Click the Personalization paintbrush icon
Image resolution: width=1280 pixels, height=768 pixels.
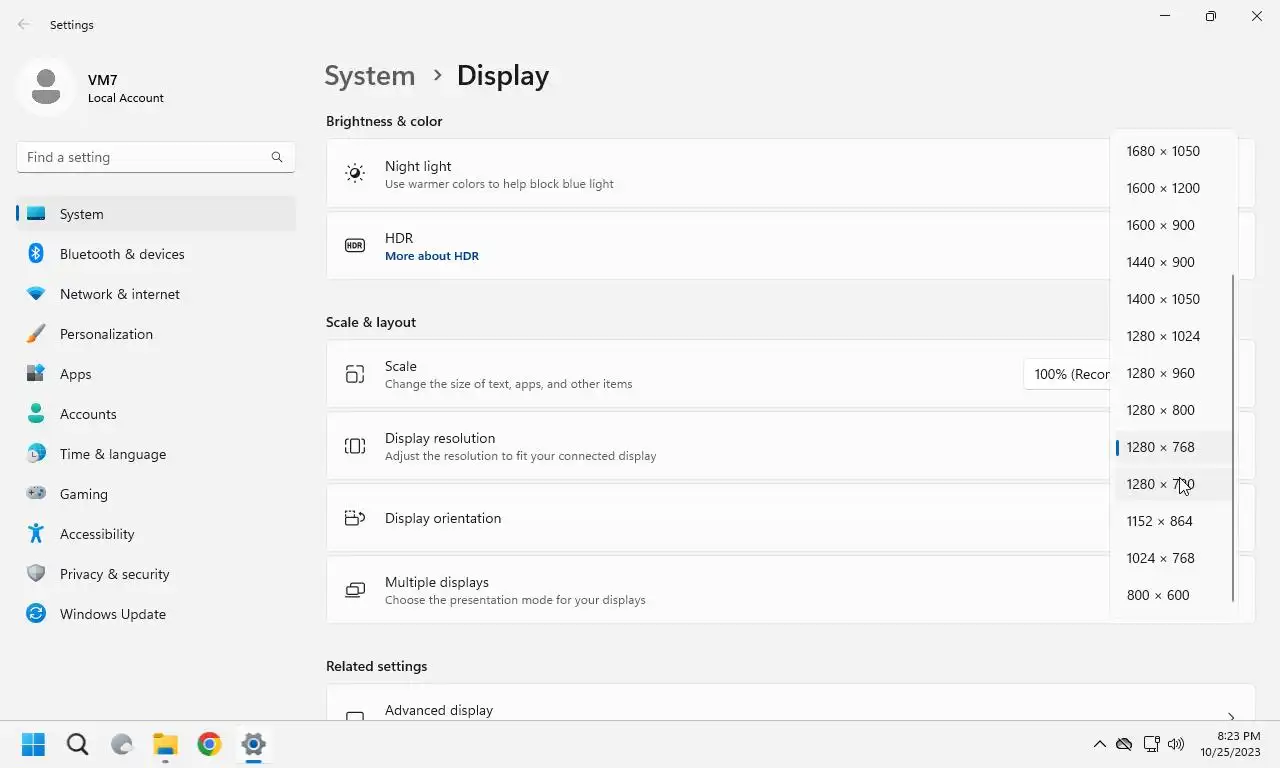36,334
